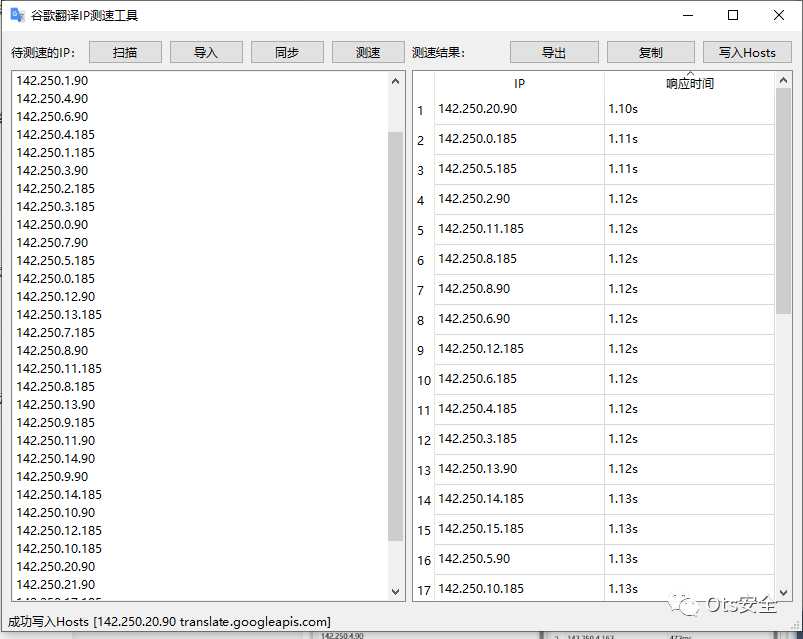This screenshot has width=803, height=639.
Task: Click the results table scrollbar thumb
Action: [x=783, y=201]
